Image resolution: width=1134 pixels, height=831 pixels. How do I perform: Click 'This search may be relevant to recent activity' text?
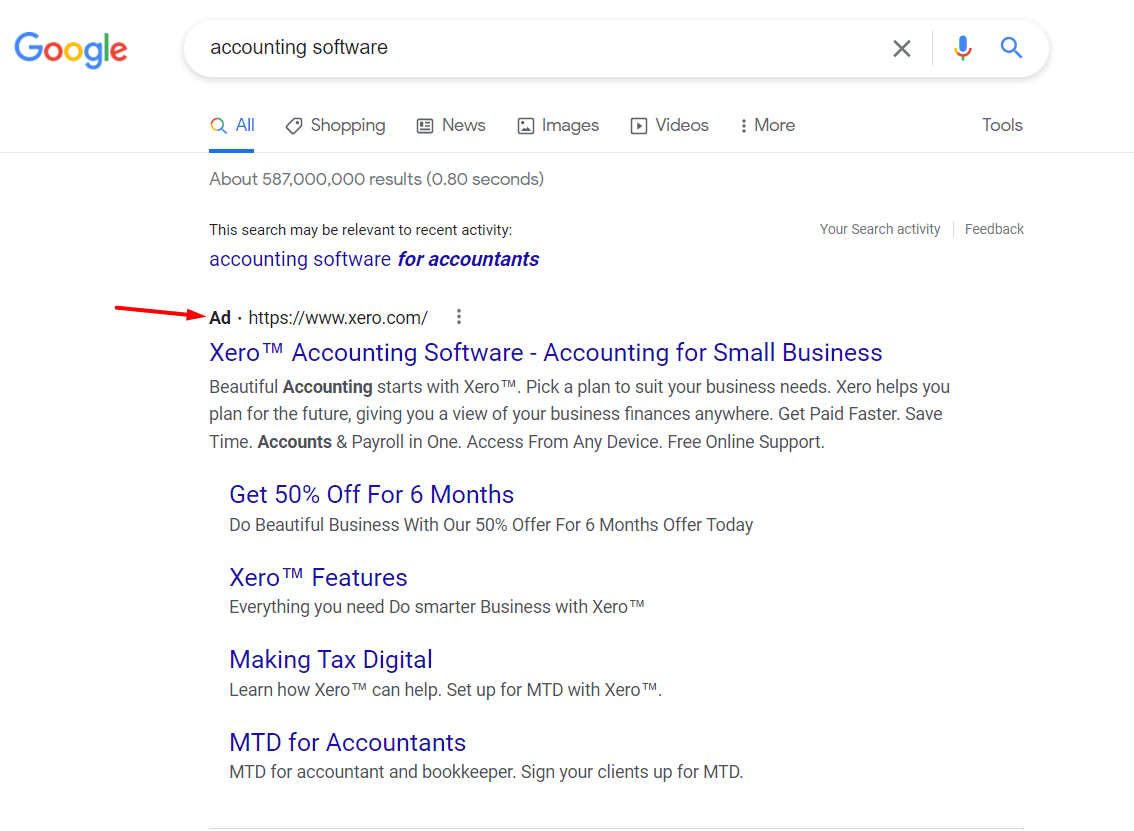point(360,230)
